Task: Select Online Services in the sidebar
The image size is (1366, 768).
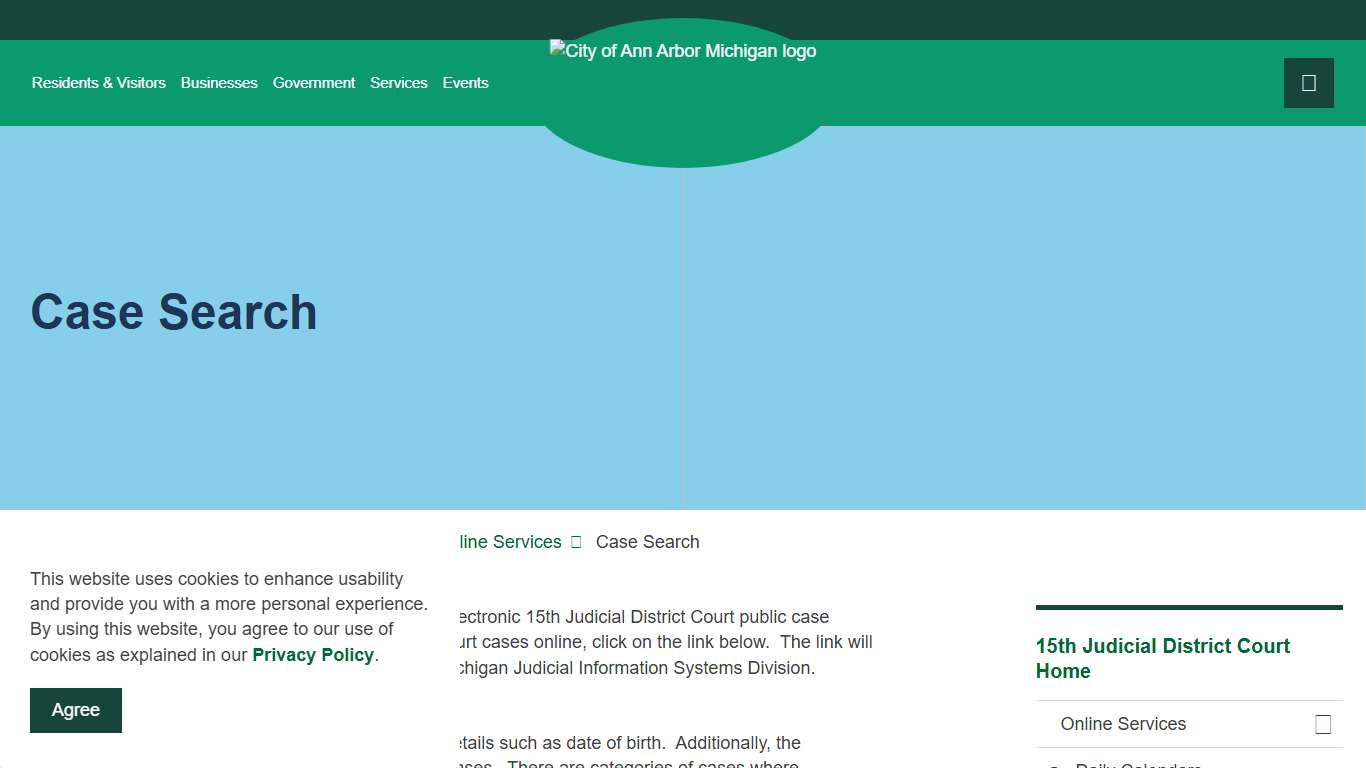Action: [1123, 724]
